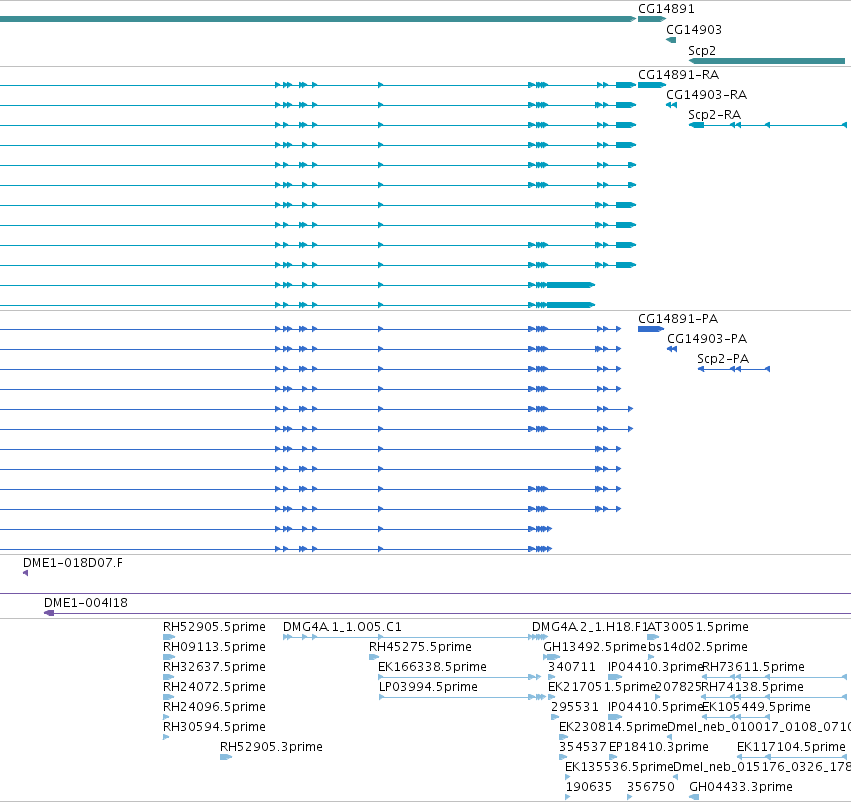Viewport: 851px width, 802px height.
Task: Click EST label LP03994.5prime
Action: [428, 687]
